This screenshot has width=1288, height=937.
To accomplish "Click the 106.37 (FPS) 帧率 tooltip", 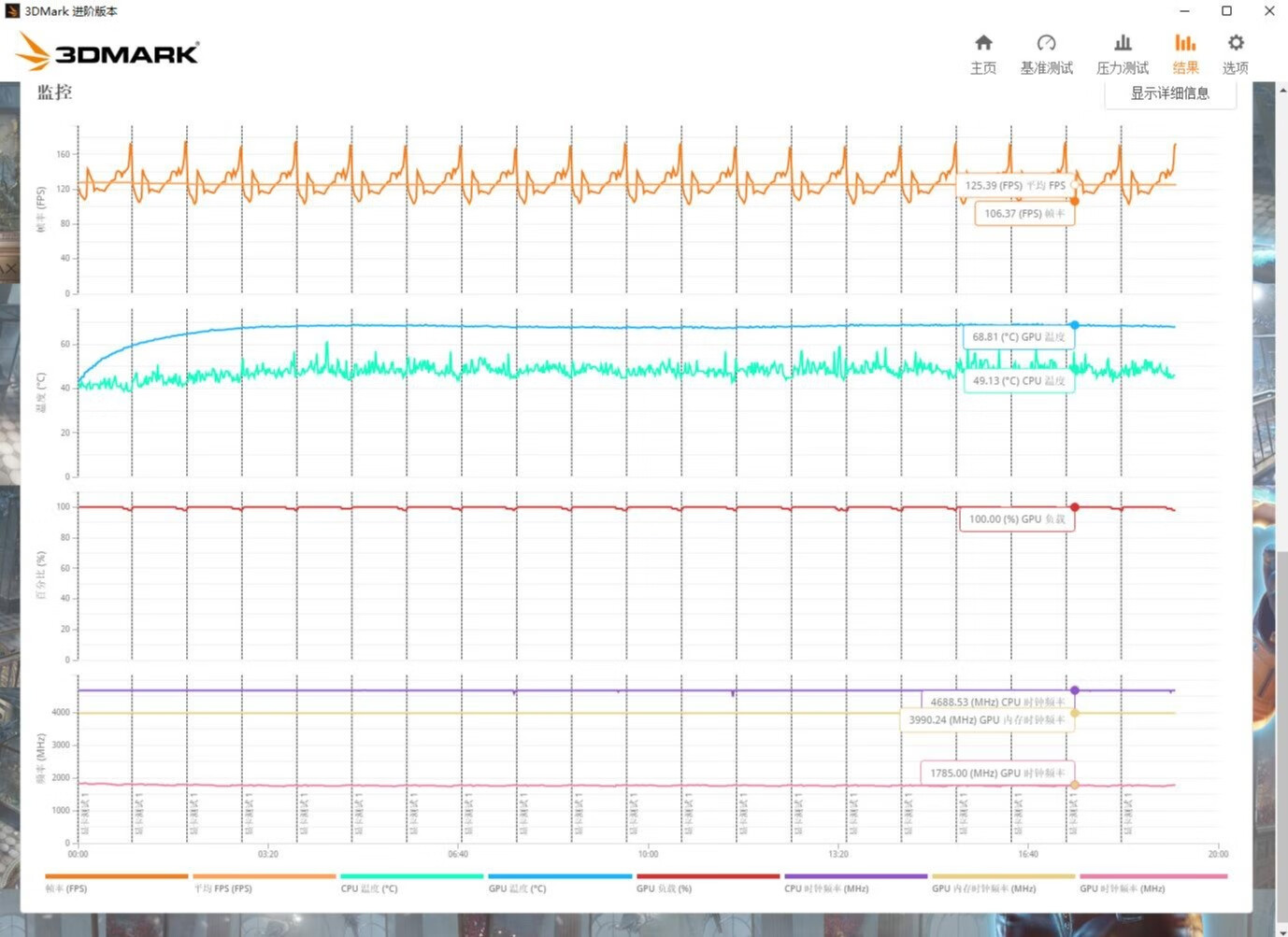I will 1024,213.
